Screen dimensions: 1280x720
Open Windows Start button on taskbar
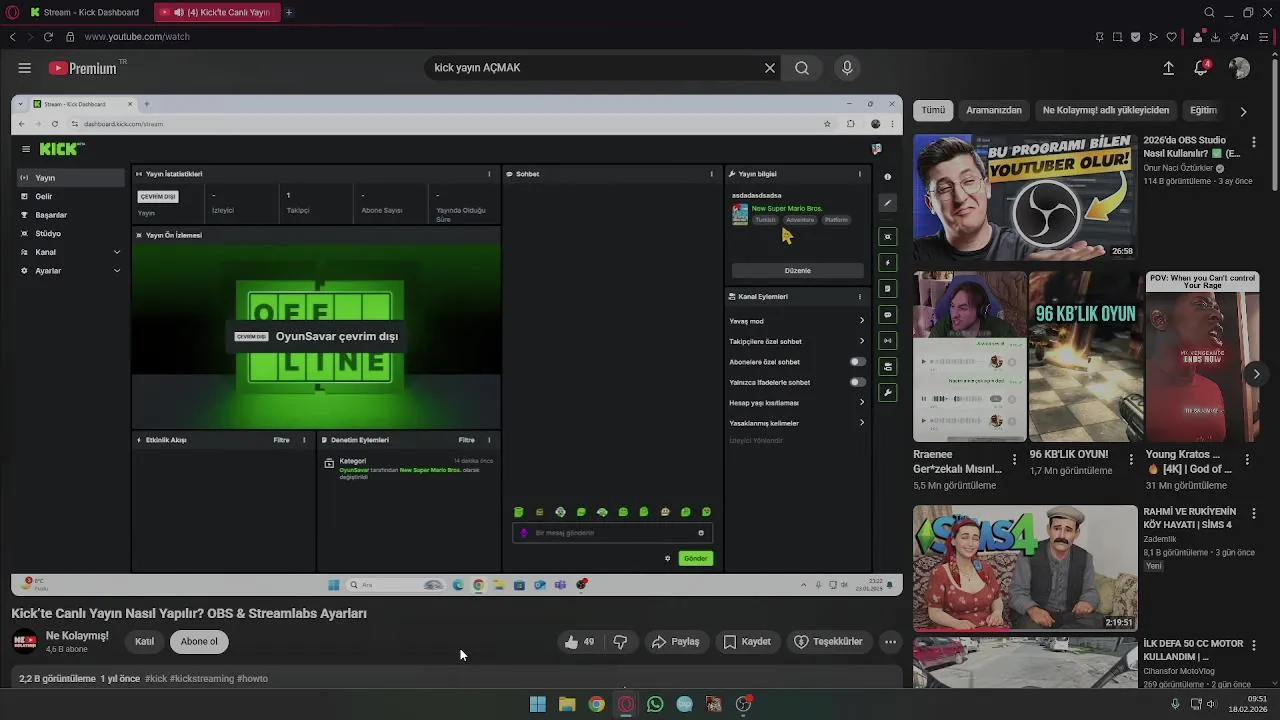pos(538,704)
